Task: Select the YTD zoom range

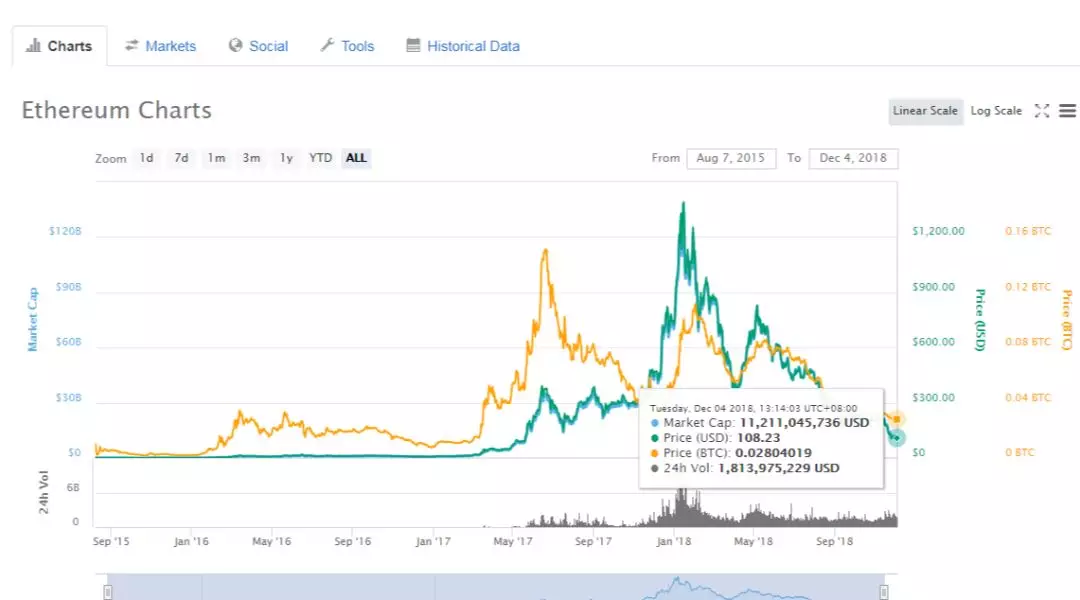Action: tap(320, 158)
